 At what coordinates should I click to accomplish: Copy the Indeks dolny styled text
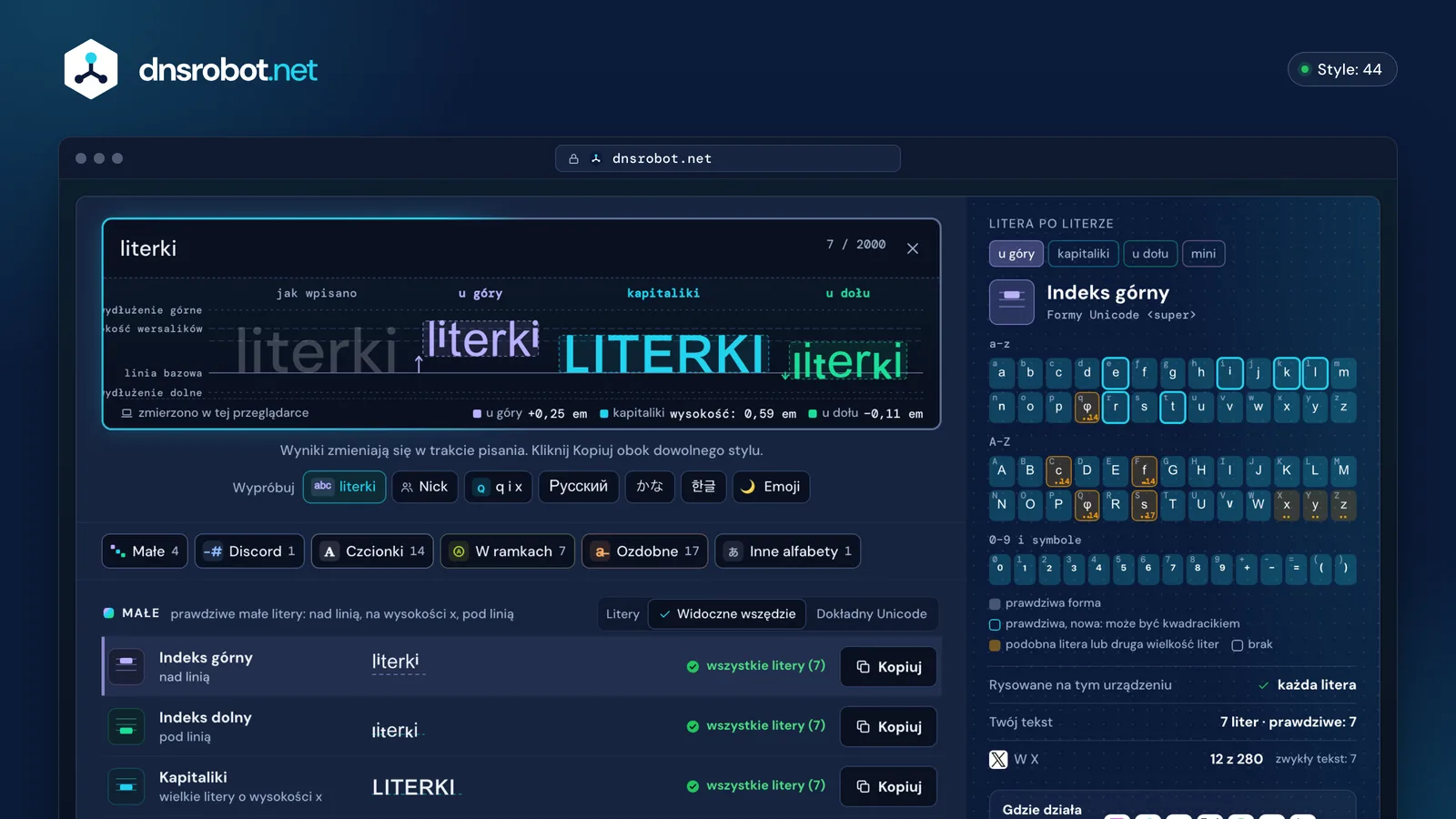click(x=888, y=727)
